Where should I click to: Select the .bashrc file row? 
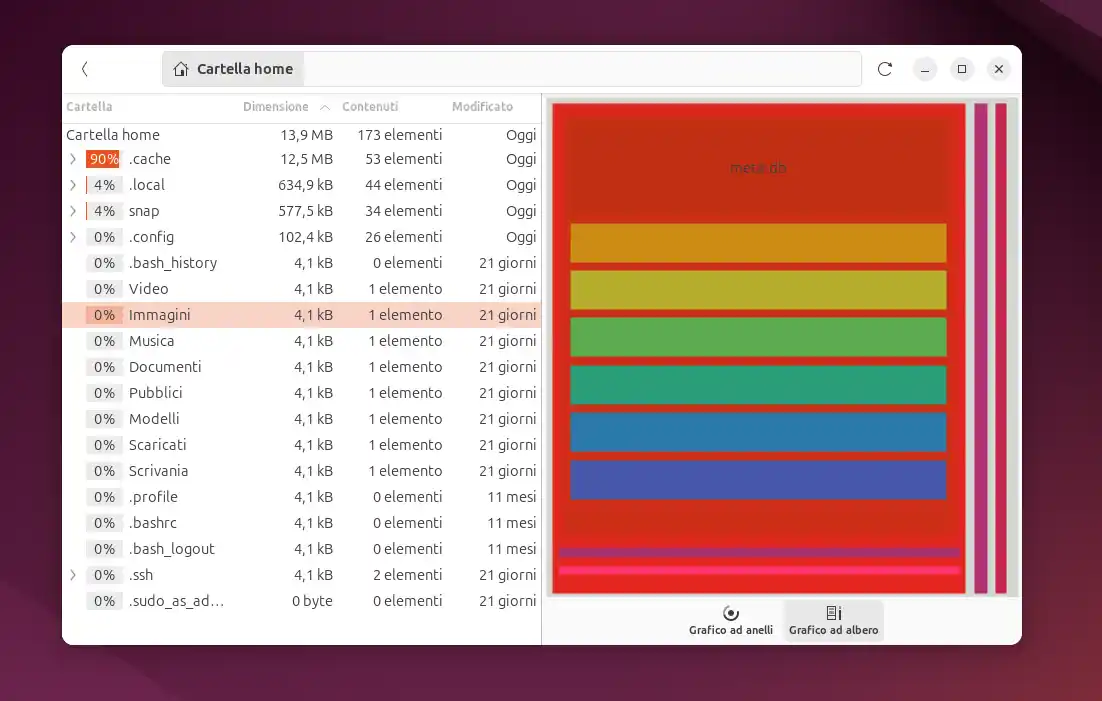(302, 523)
